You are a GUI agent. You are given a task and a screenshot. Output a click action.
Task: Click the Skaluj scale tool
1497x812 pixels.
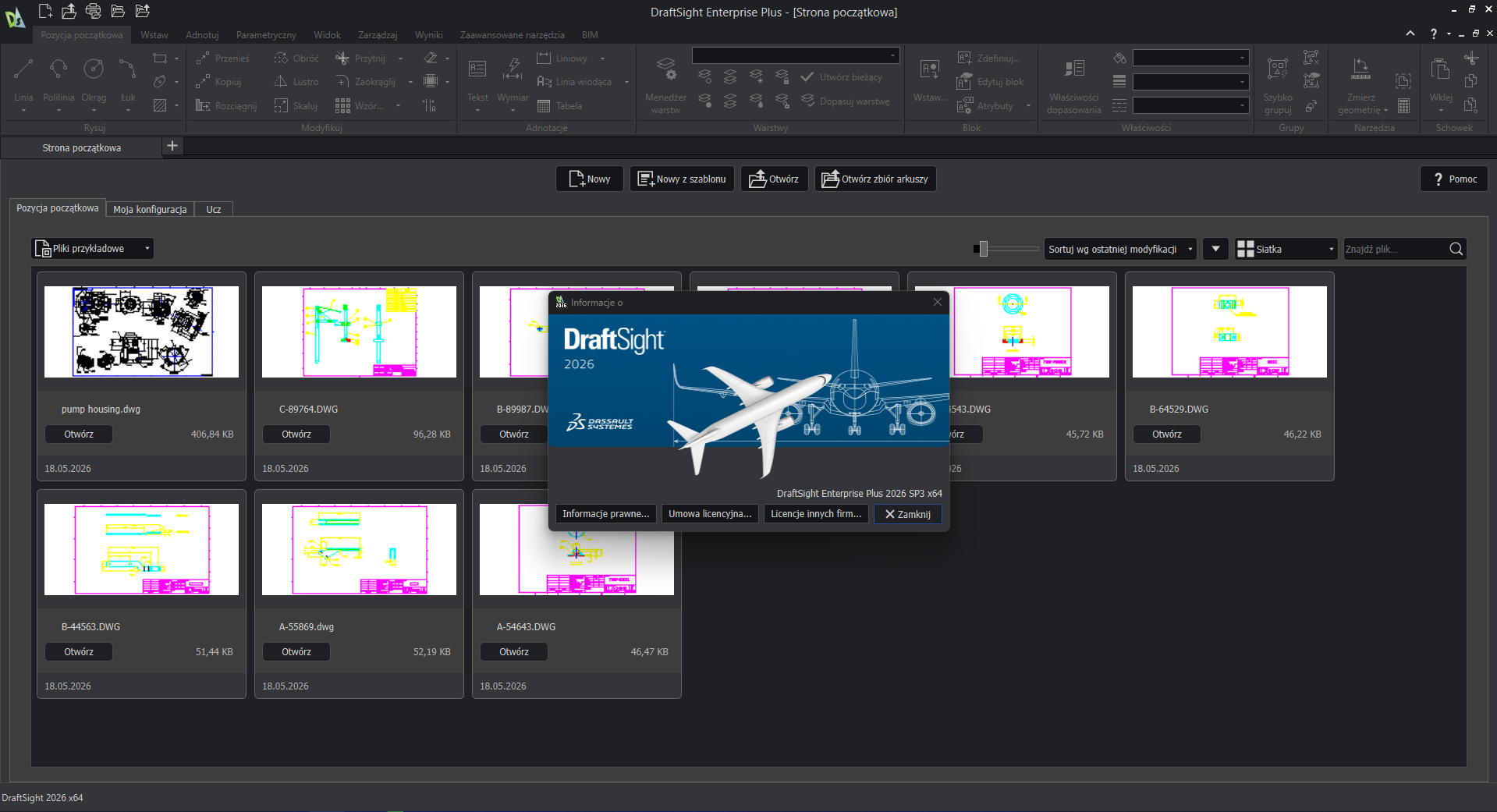coord(296,106)
